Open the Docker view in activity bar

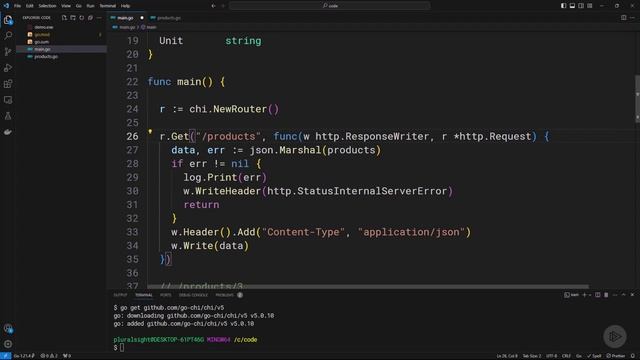pos(8,132)
